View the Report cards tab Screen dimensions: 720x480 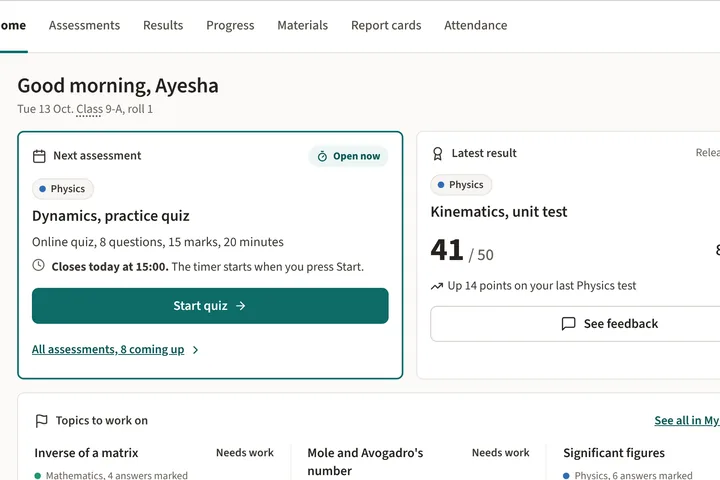[x=386, y=25]
